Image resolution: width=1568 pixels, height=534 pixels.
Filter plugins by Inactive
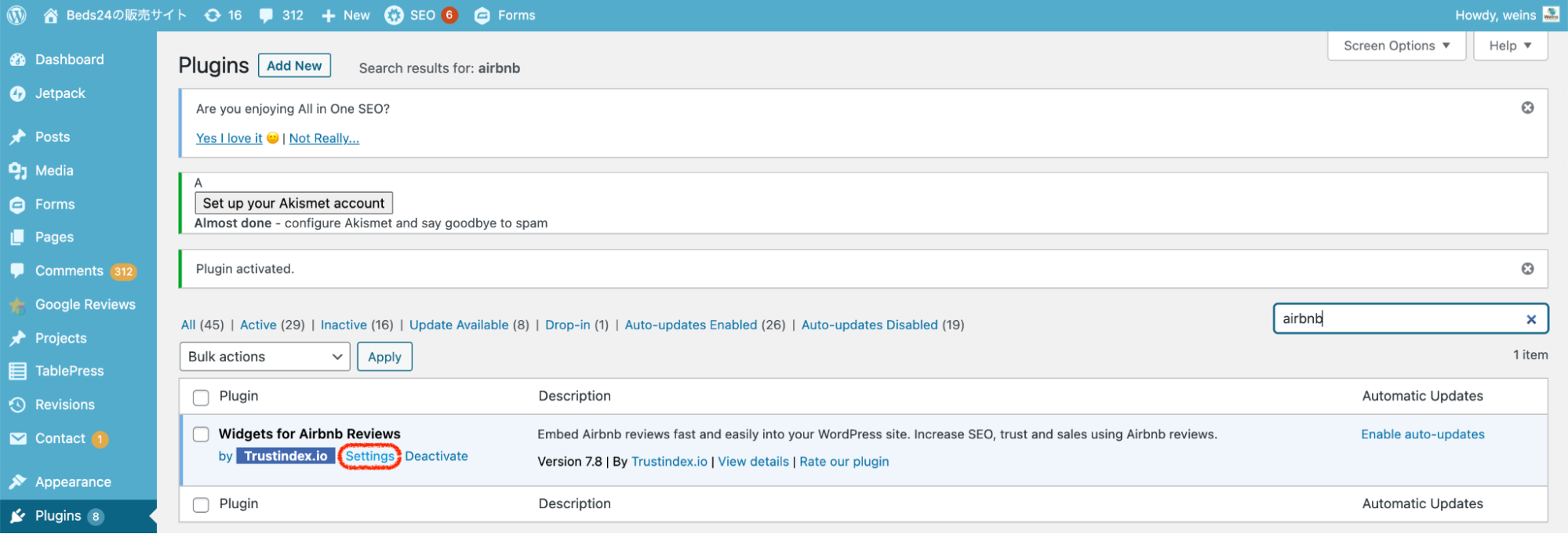coord(343,325)
